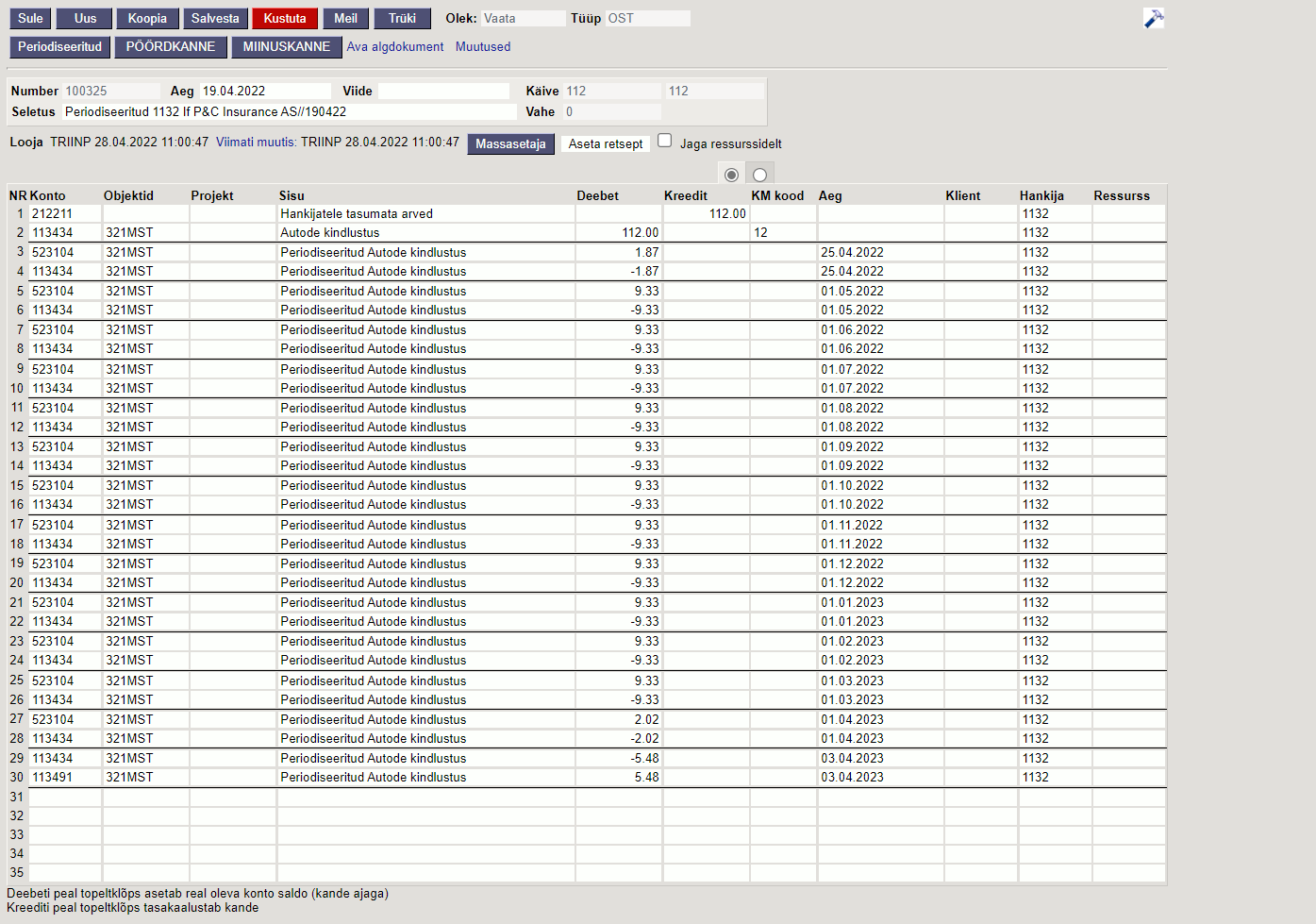Screen dimensions: 1316x924
Task: Select the second radio button above table
Action: tap(759, 175)
